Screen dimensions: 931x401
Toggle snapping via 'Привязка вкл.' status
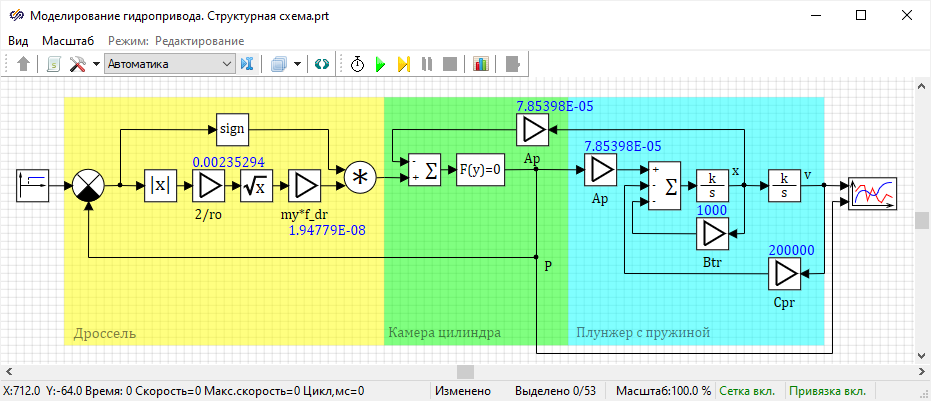click(829, 391)
